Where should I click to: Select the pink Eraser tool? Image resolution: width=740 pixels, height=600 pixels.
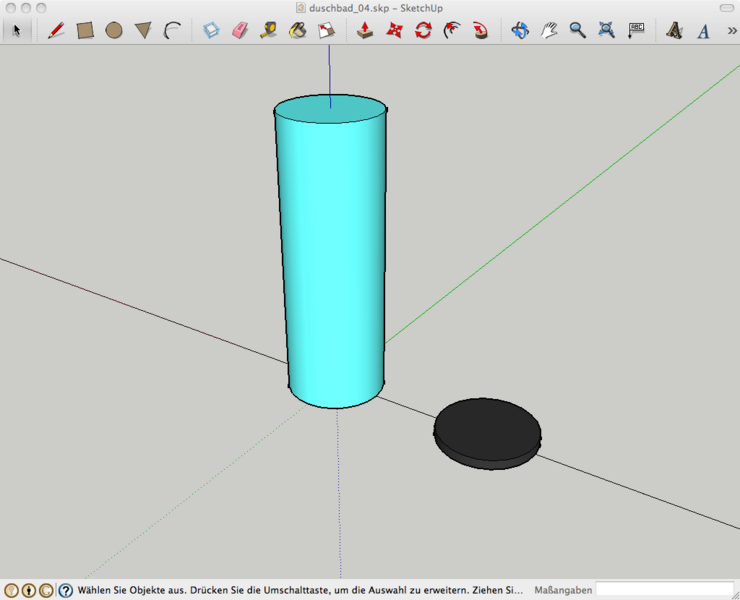coord(239,30)
